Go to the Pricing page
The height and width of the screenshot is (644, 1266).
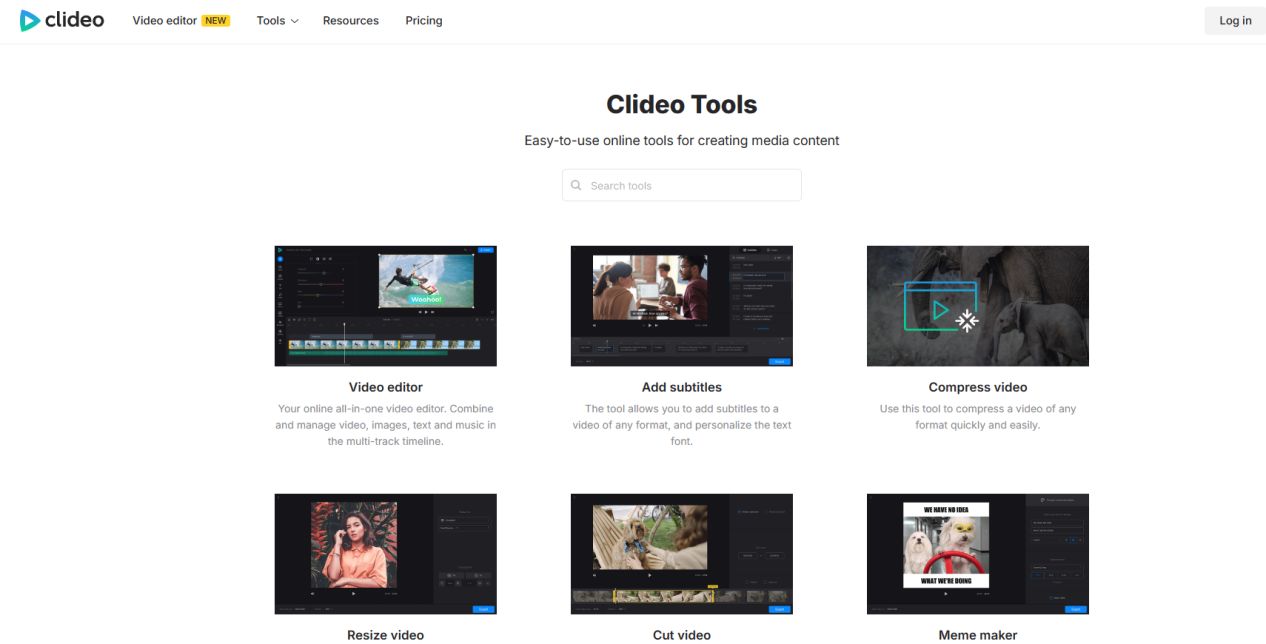424,20
